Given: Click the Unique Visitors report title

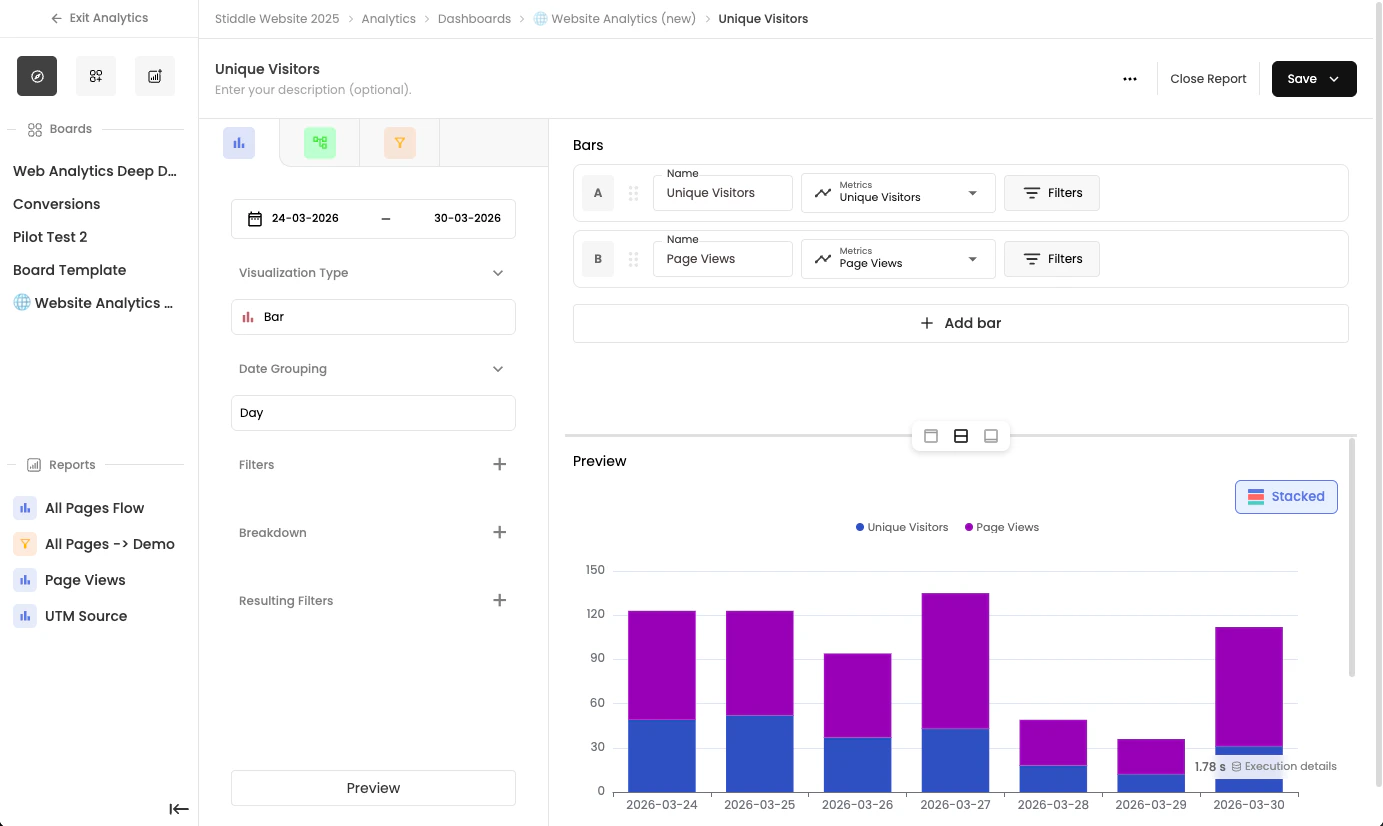Looking at the screenshot, I should [267, 69].
